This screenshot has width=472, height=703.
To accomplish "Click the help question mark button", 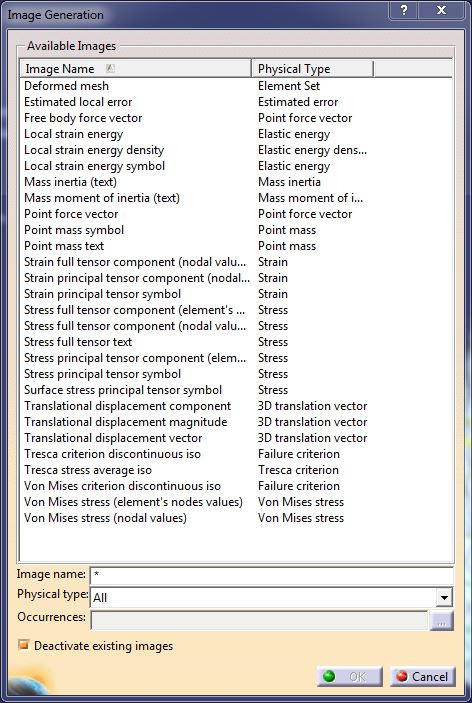I will [405, 10].
